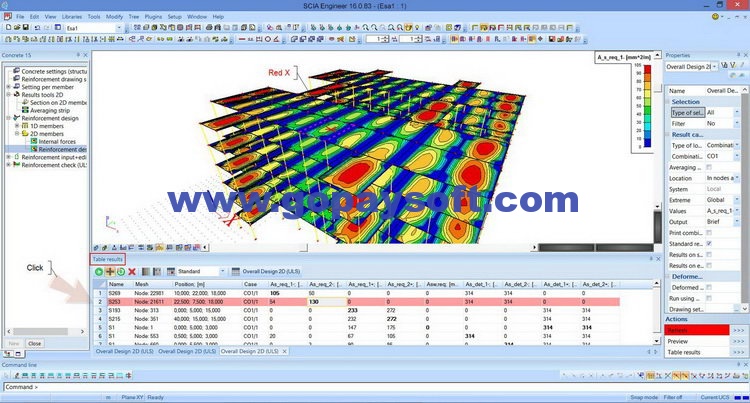
Task: Open the Type of sel... All dropdown
Action: (737, 112)
